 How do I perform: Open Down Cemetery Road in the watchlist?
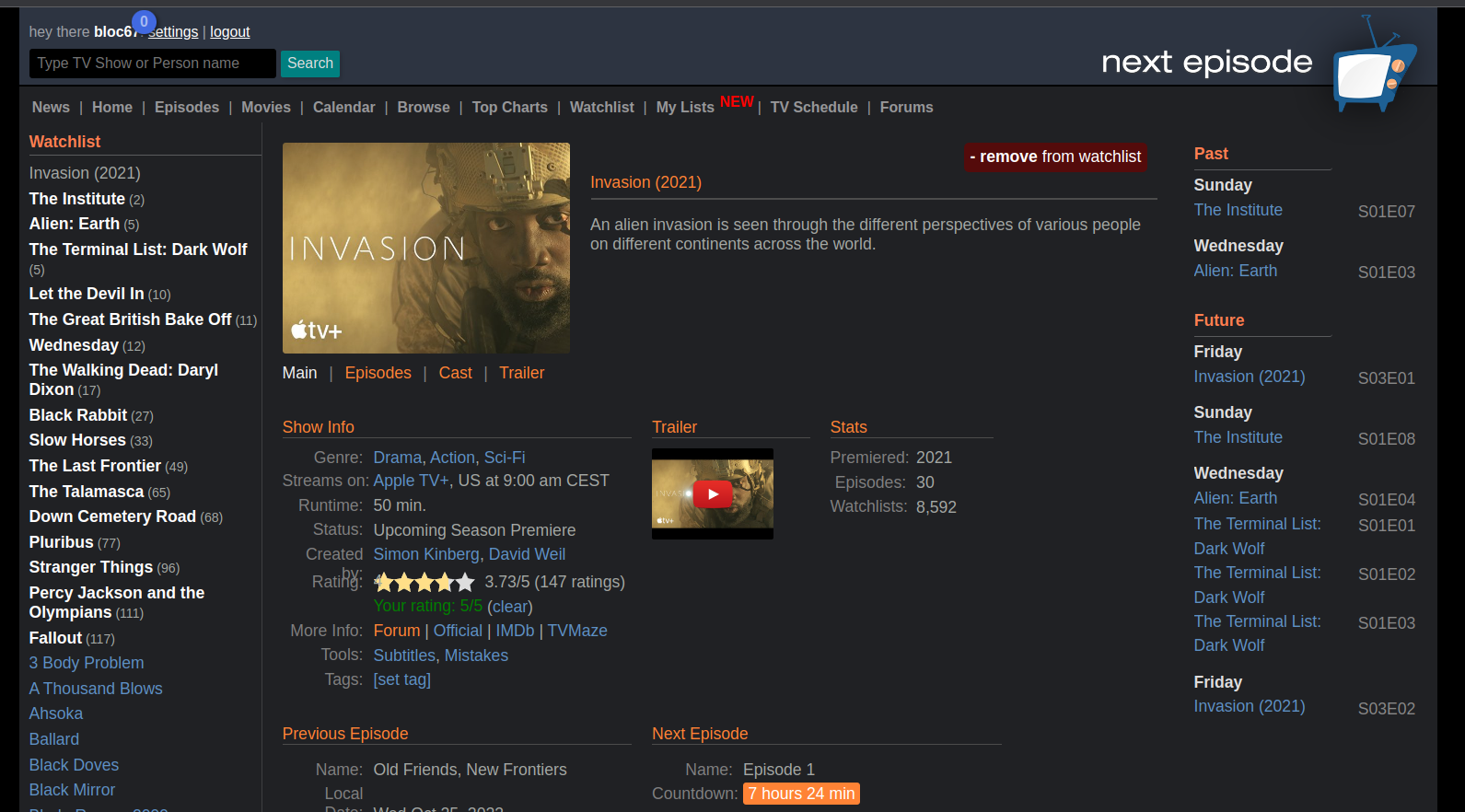pos(112,516)
